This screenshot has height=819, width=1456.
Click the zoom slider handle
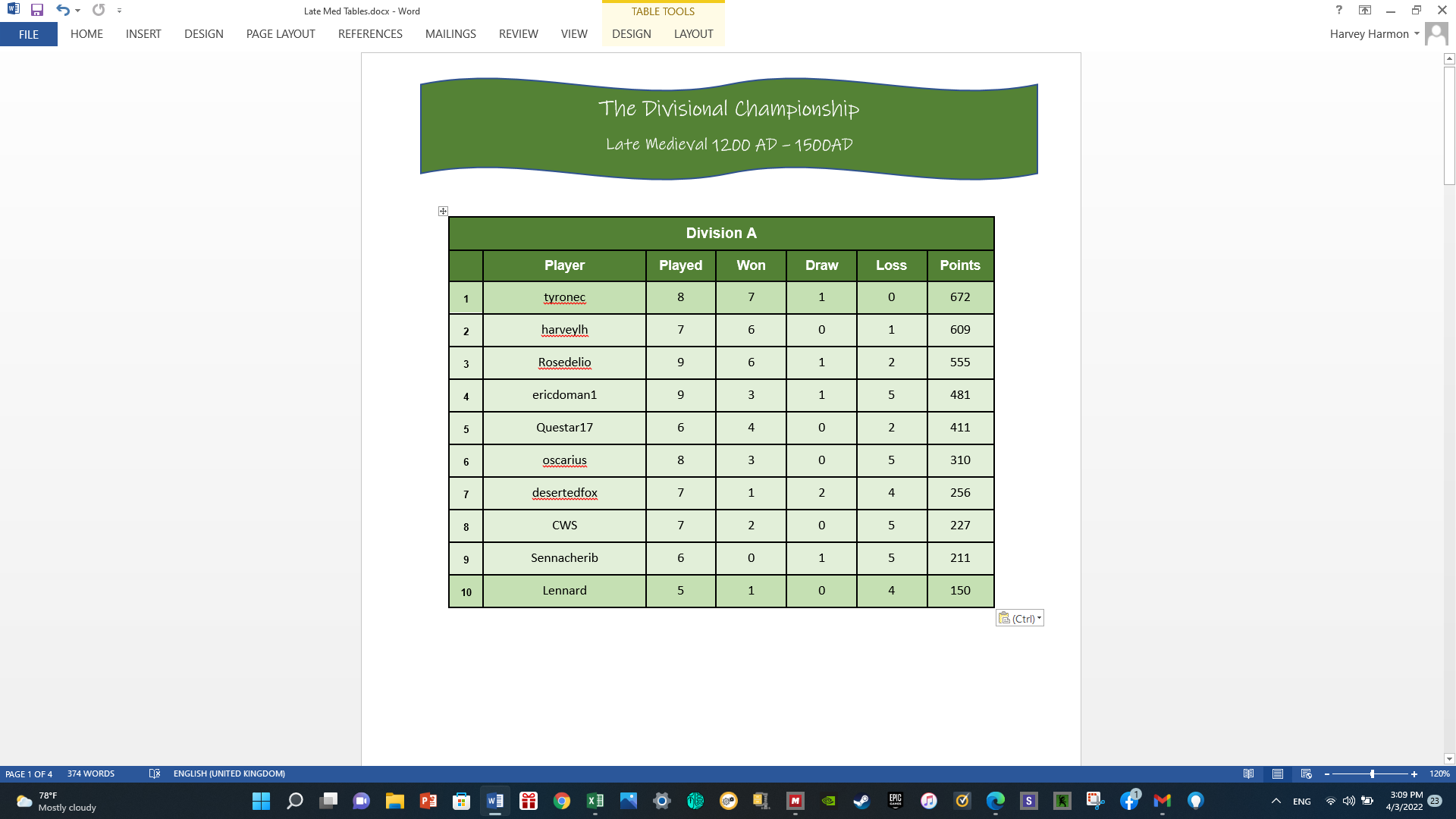point(1373,774)
